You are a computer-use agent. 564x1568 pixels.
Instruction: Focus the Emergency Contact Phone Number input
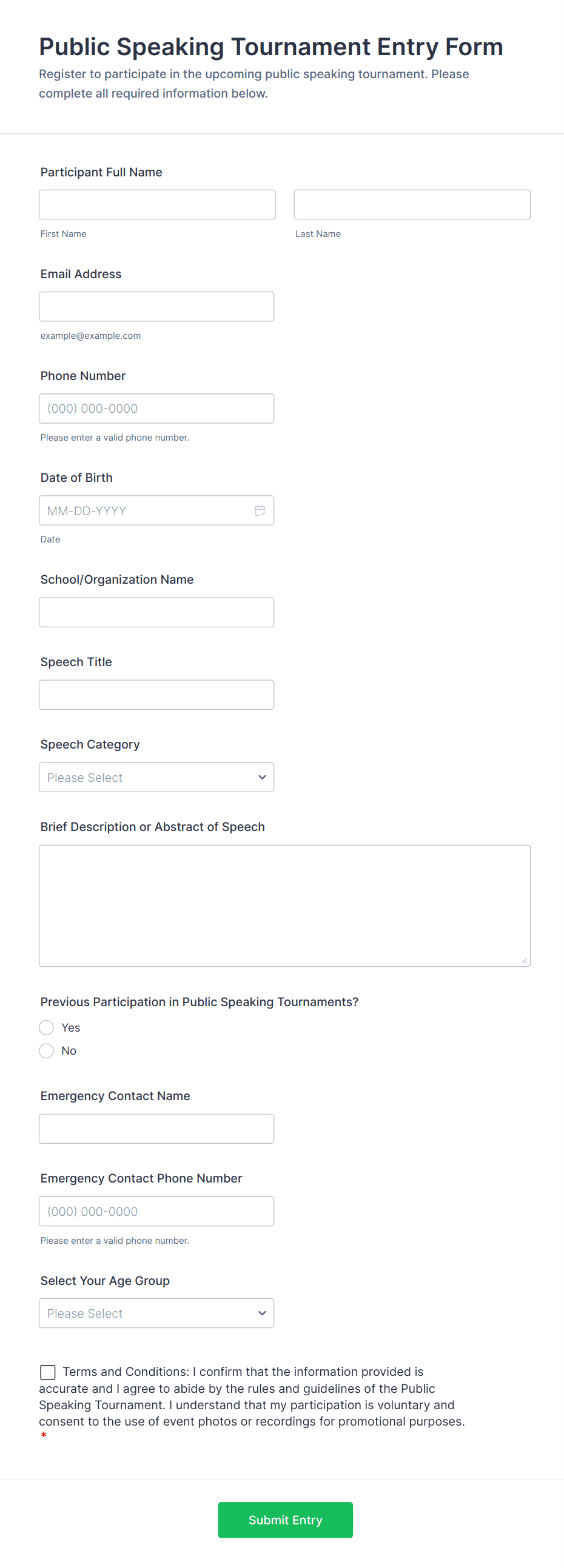156,1211
